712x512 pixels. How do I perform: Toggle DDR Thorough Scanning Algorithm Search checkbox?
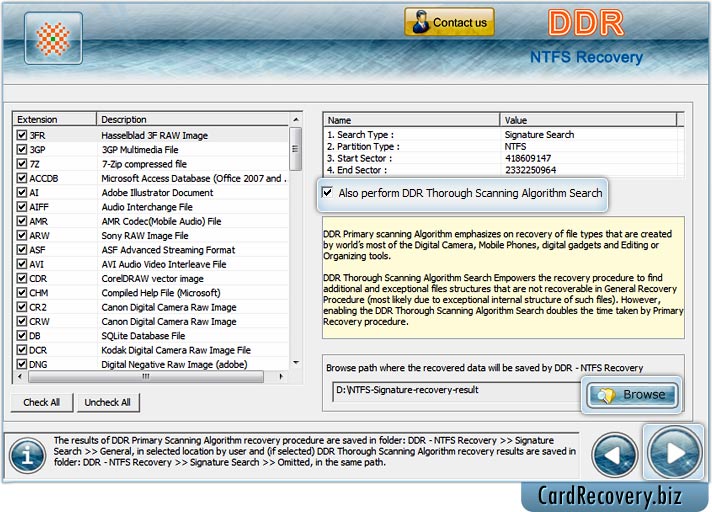pyautogui.click(x=327, y=192)
